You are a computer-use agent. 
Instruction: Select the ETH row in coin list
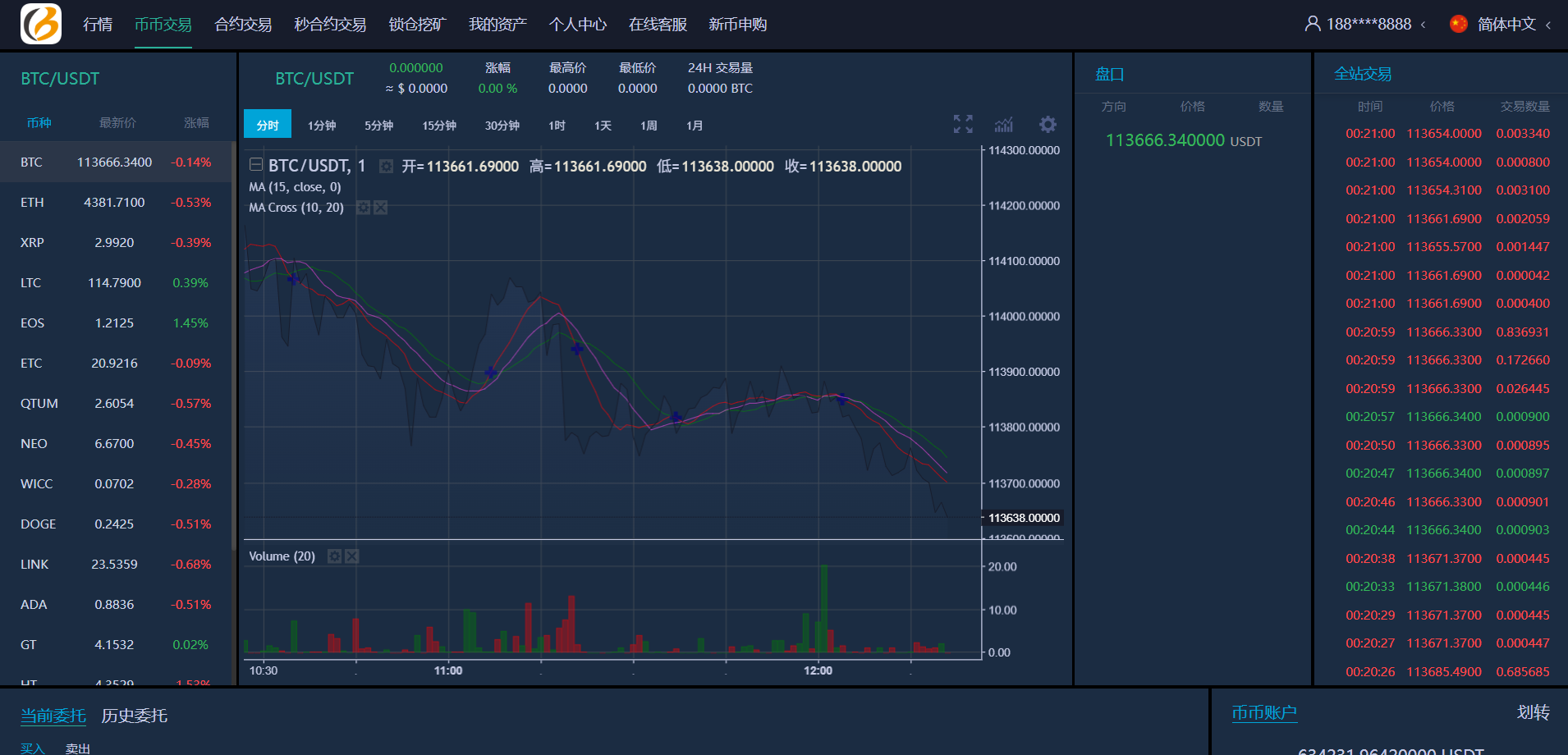click(116, 203)
